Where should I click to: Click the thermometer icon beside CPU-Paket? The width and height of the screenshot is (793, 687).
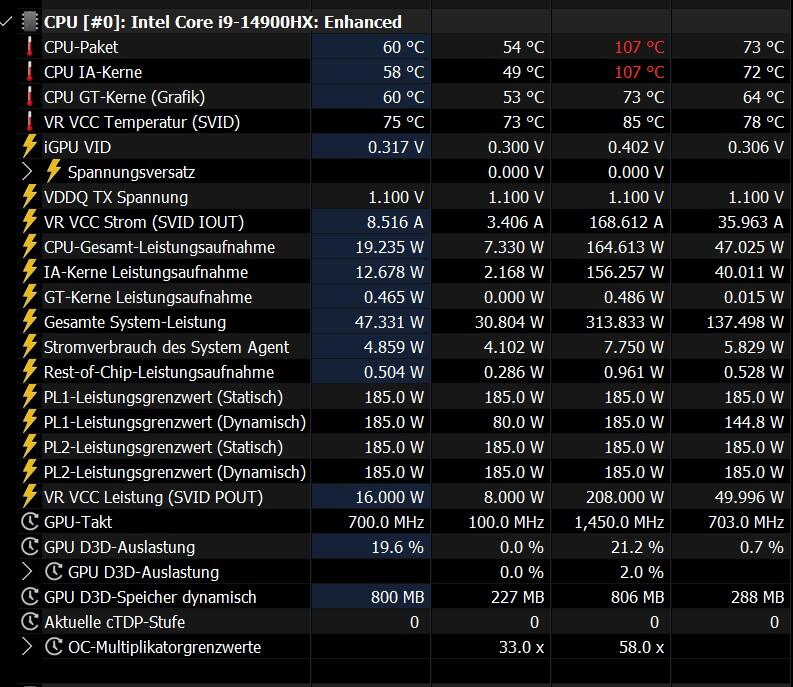point(30,47)
